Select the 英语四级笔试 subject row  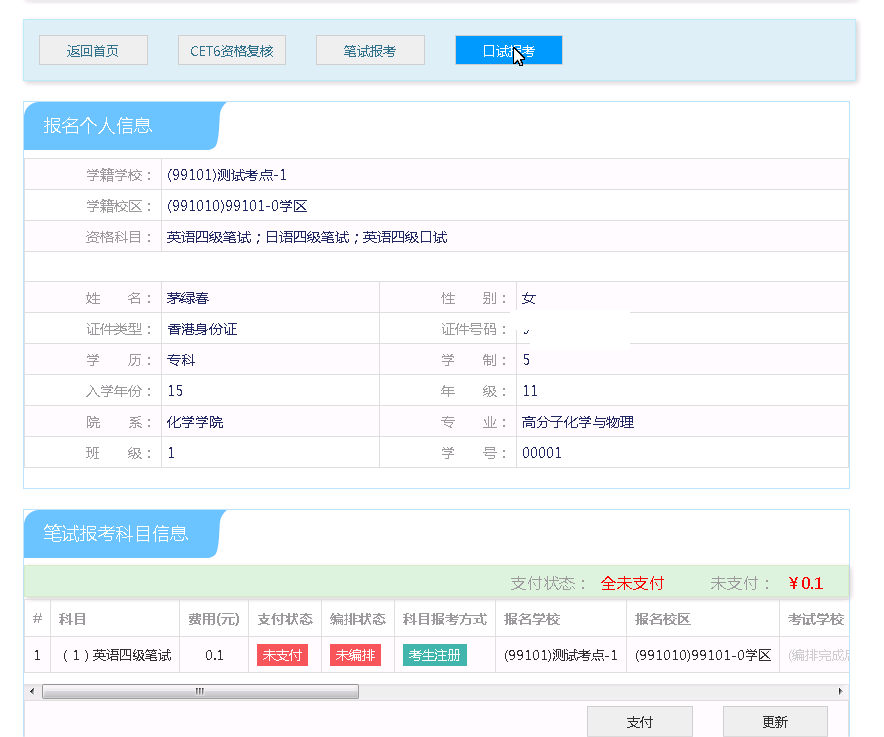point(116,656)
